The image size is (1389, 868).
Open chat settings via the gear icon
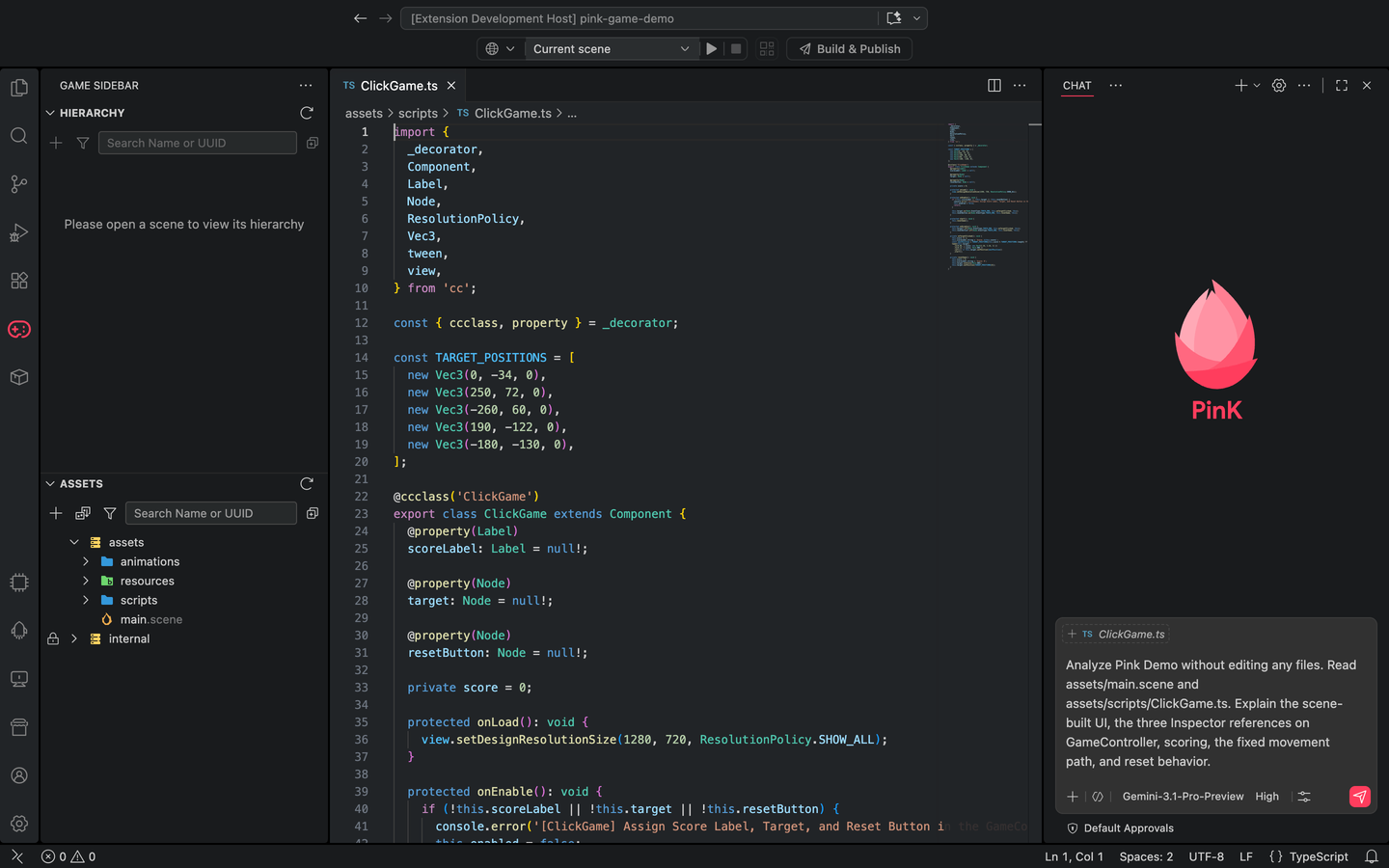[x=1279, y=86]
